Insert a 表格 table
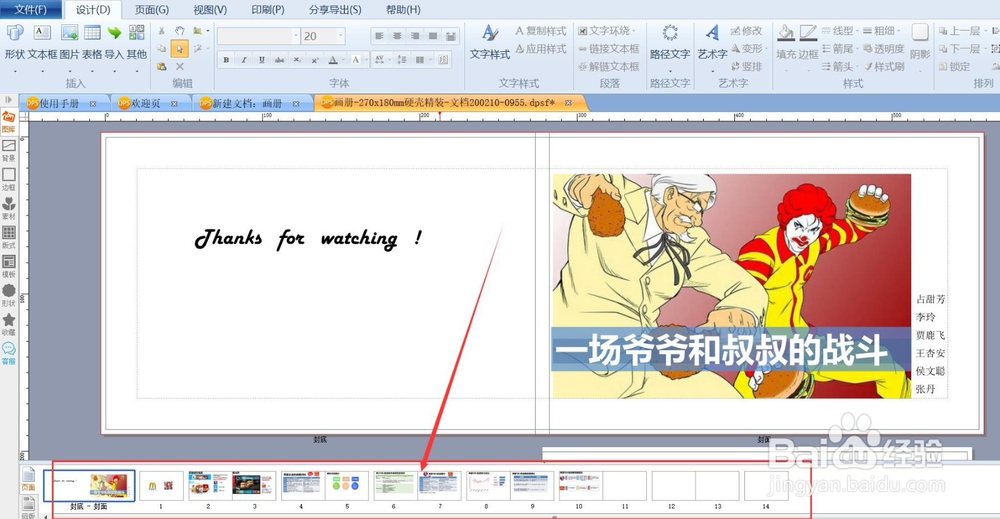This screenshot has width=1000, height=519. [92, 42]
